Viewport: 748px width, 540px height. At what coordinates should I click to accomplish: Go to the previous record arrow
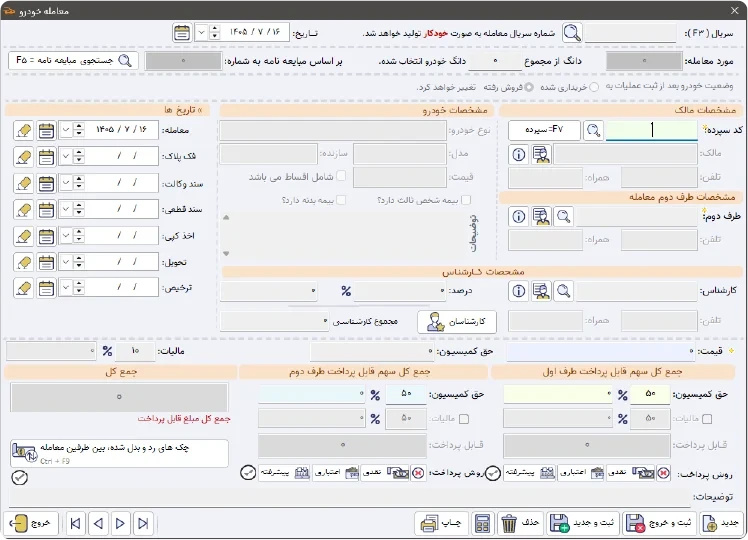tap(98, 524)
